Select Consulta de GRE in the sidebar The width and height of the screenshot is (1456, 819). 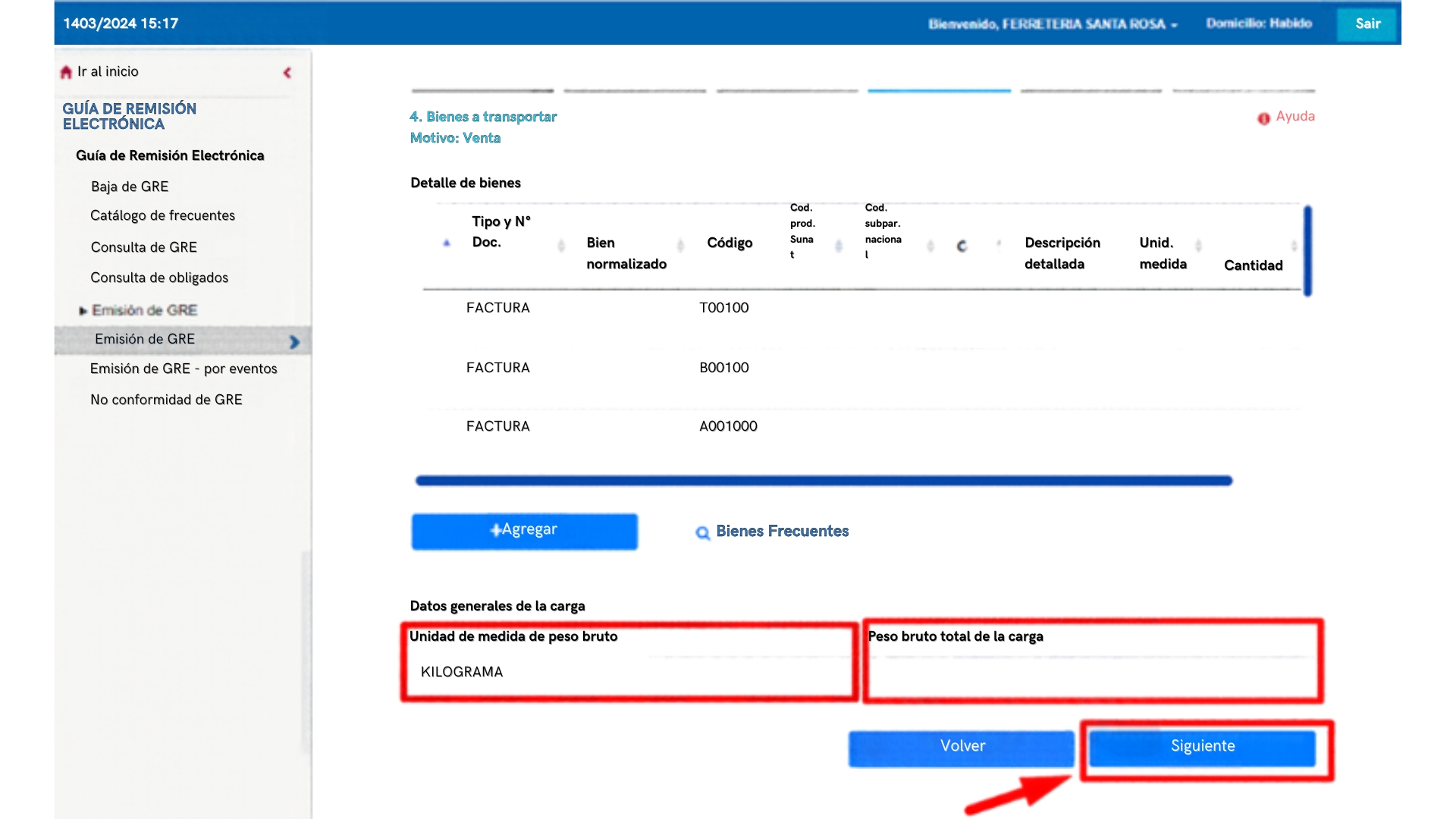click(143, 247)
